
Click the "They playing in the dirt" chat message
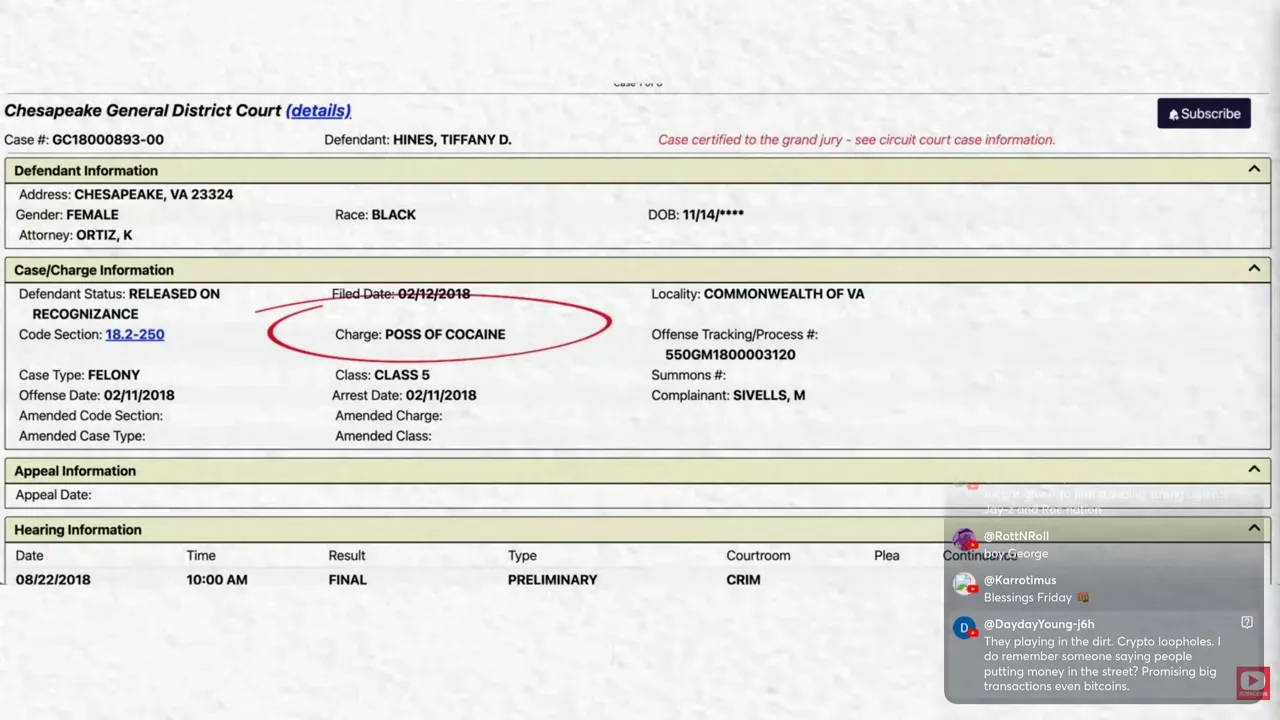1102,664
